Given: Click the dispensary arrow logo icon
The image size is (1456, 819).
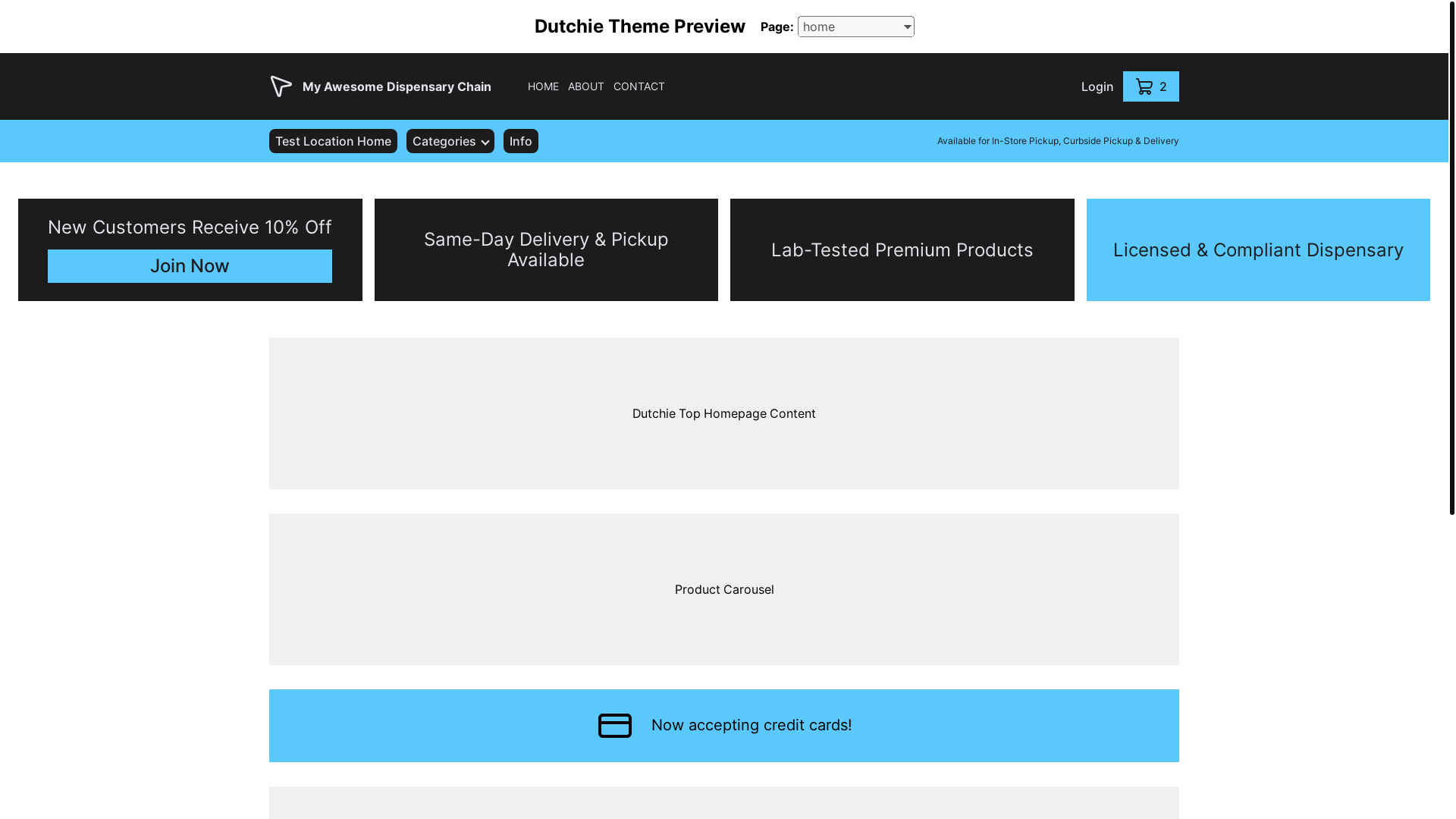Looking at the screenshot, I should [x=281, y=86].
